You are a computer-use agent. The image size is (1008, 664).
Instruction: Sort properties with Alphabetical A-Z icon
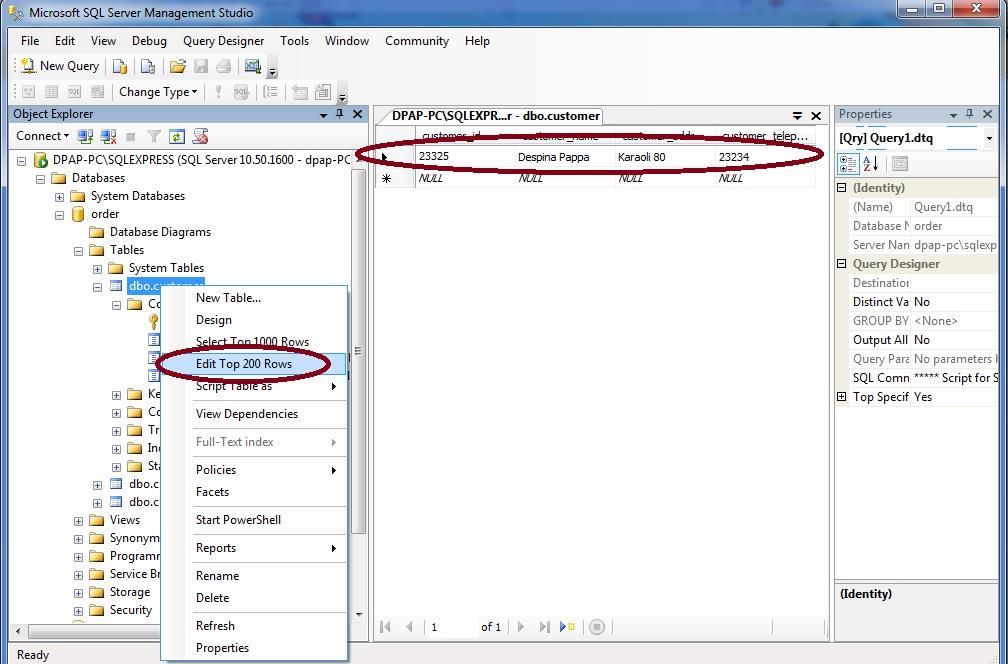(870, 164)
